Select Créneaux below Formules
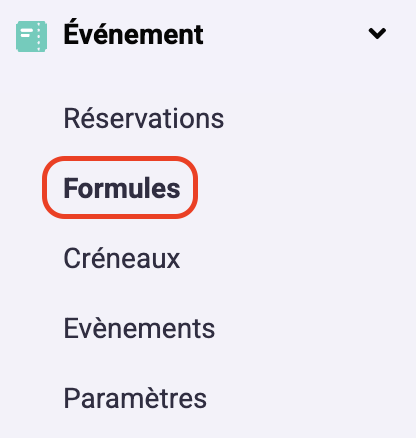The height and width of the screenshot is (438, 416). 122,258
